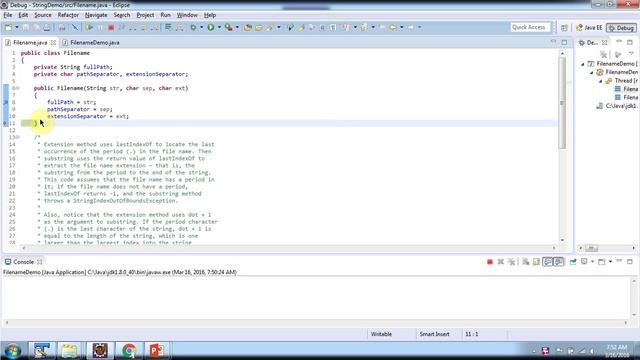Screen dimensions: 640x360
Task: Click the green Run launch icon
Action: pyautogui.click(x=211, y=27)
